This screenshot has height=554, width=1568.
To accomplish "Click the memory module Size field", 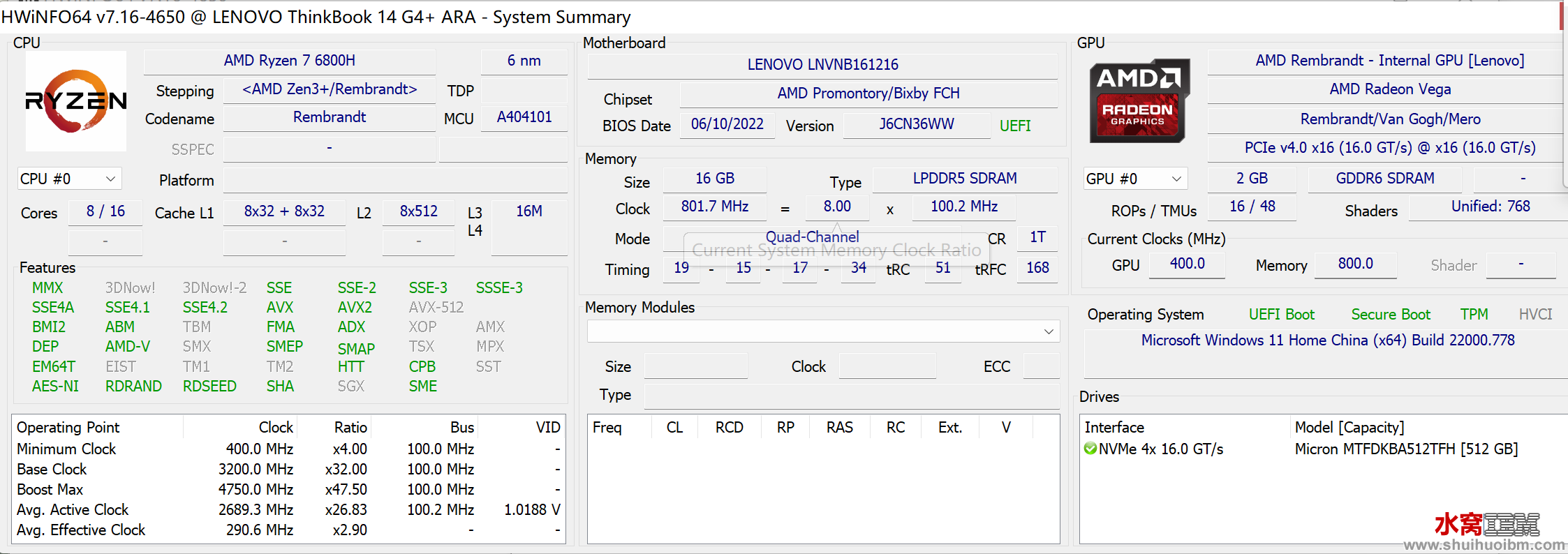I will [x=695, y=366].
